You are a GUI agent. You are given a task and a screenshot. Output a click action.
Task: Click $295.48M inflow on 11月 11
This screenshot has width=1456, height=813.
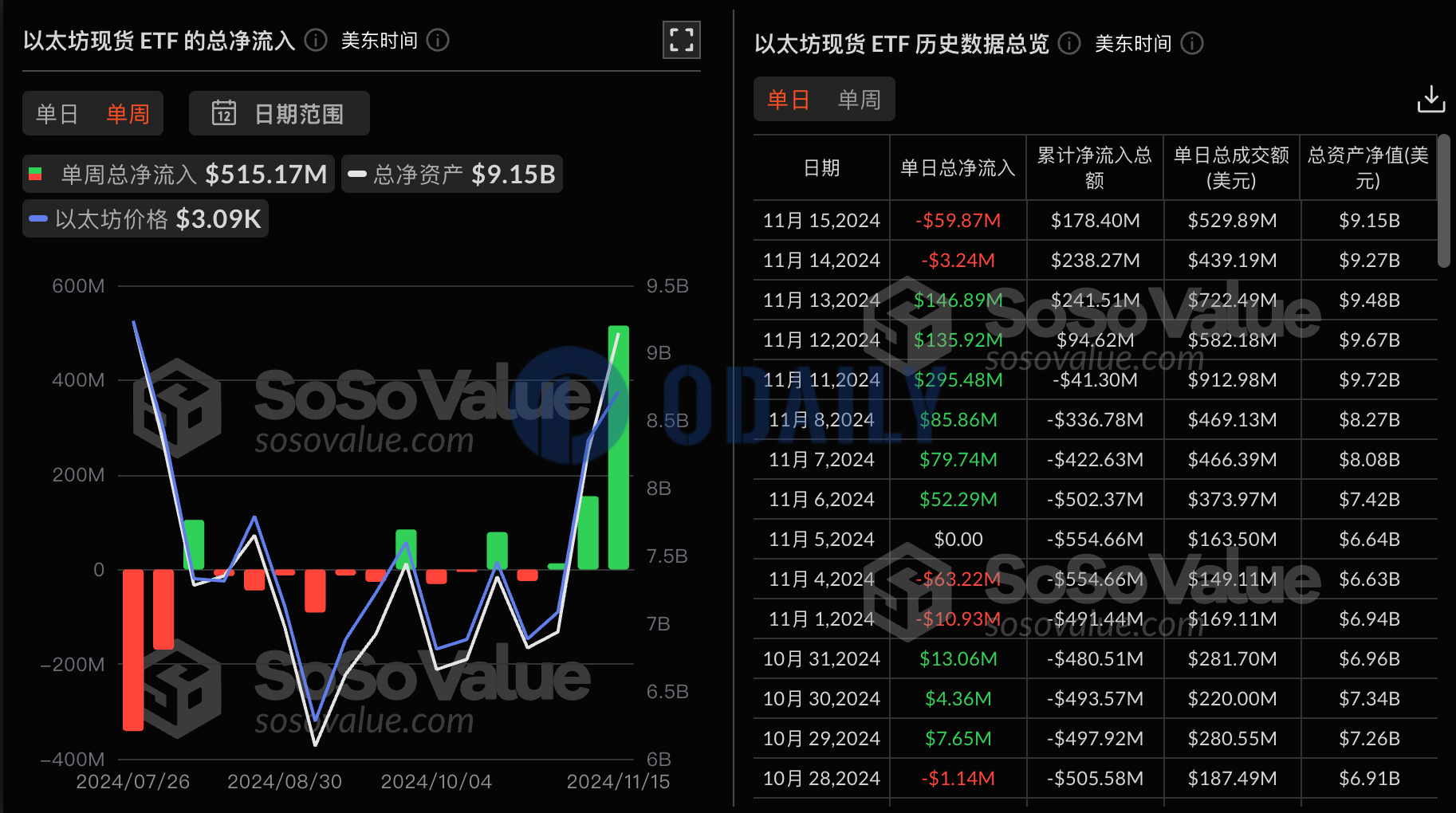pos(958,379)
